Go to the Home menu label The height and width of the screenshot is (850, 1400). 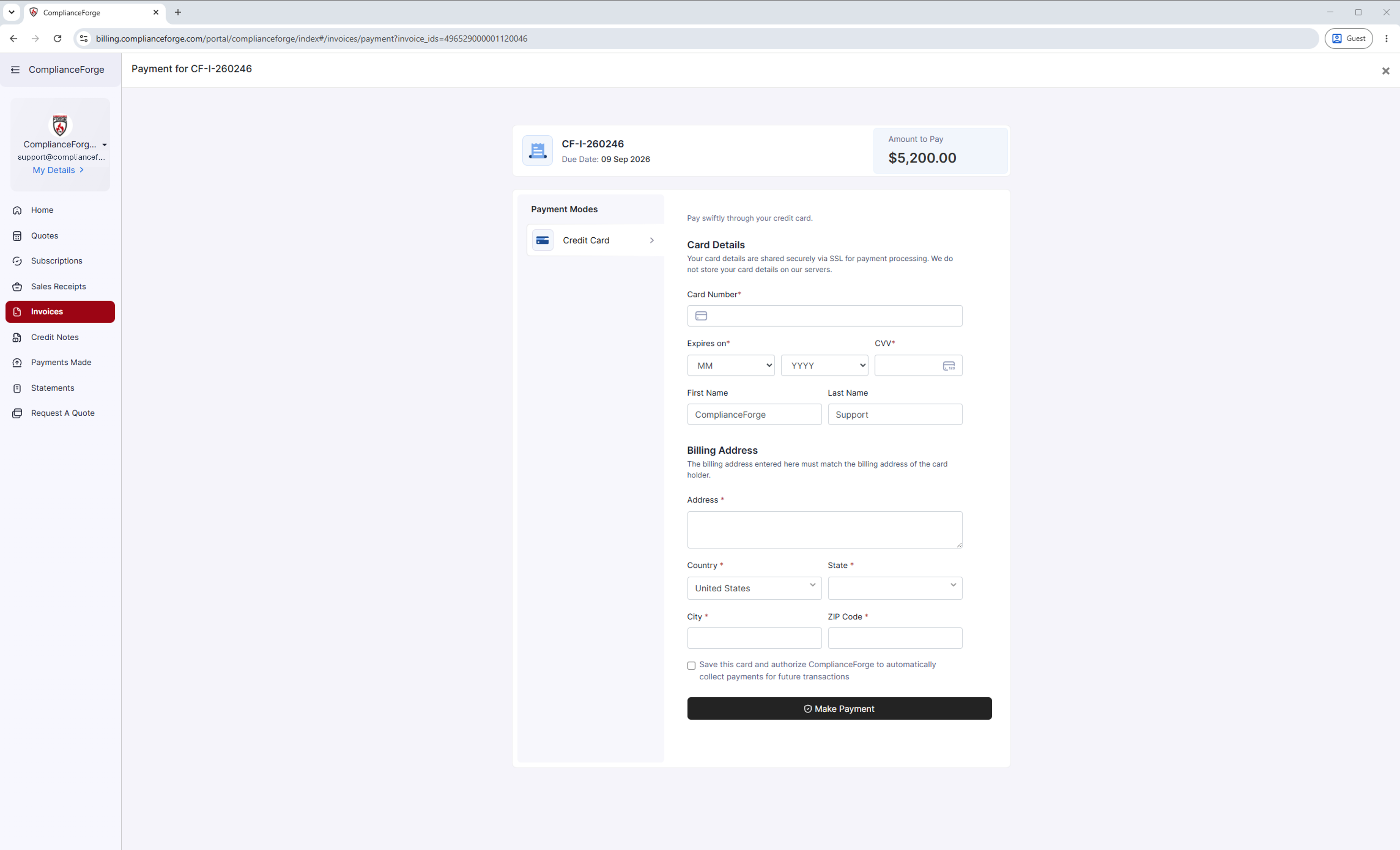(42, 210)
